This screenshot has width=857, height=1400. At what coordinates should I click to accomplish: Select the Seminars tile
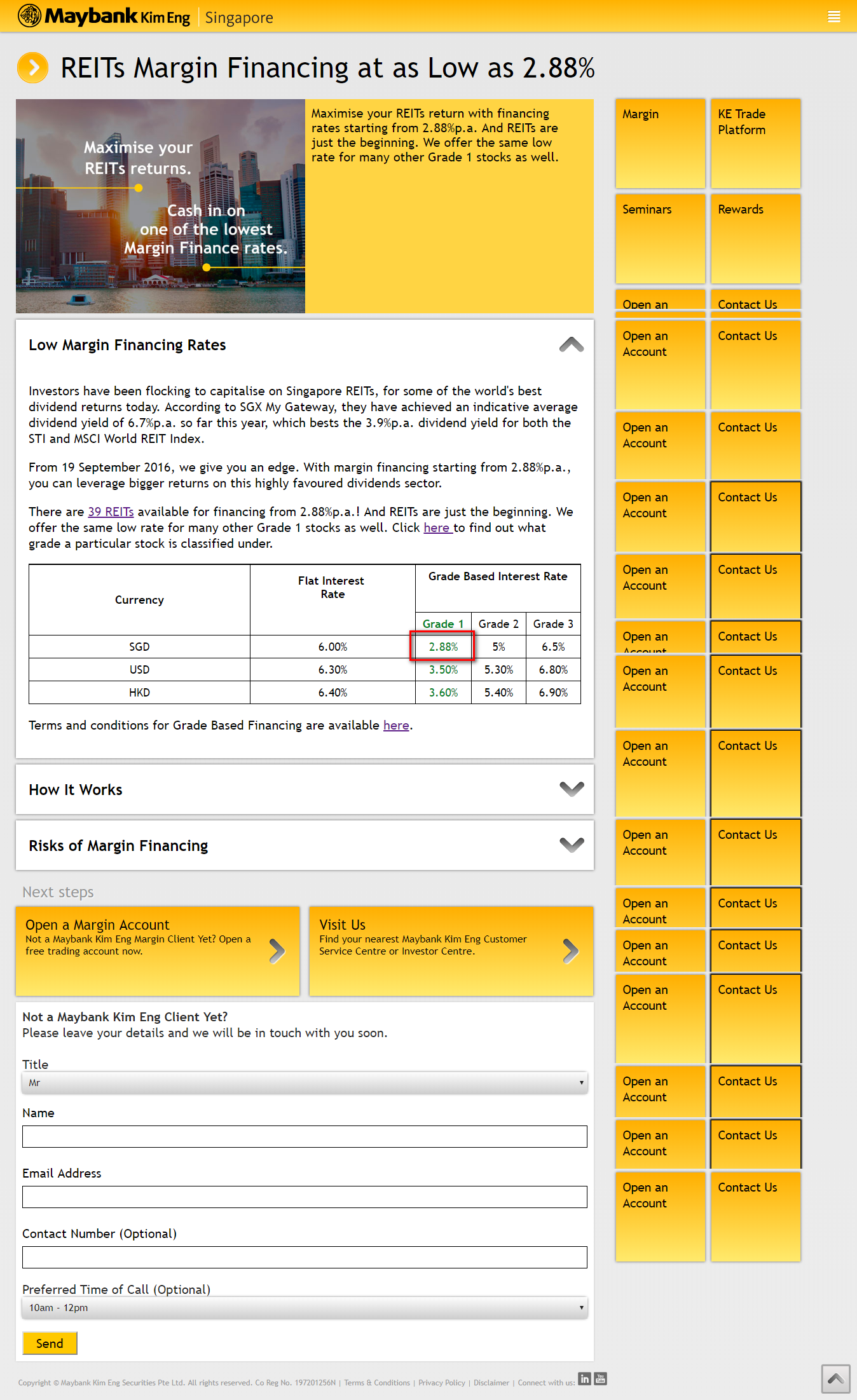pos(660,238)
